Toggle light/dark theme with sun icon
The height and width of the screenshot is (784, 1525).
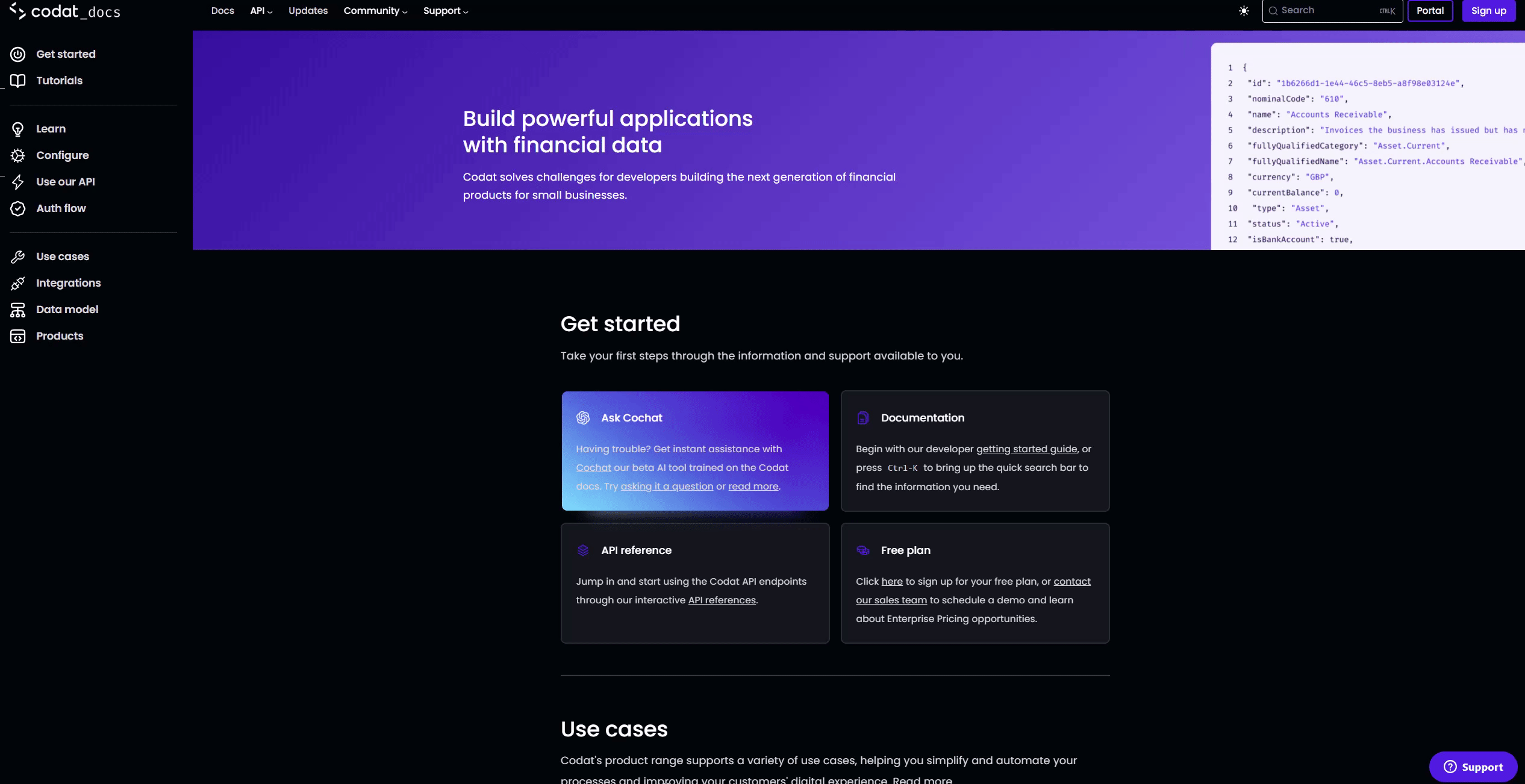pos(1244,11)
